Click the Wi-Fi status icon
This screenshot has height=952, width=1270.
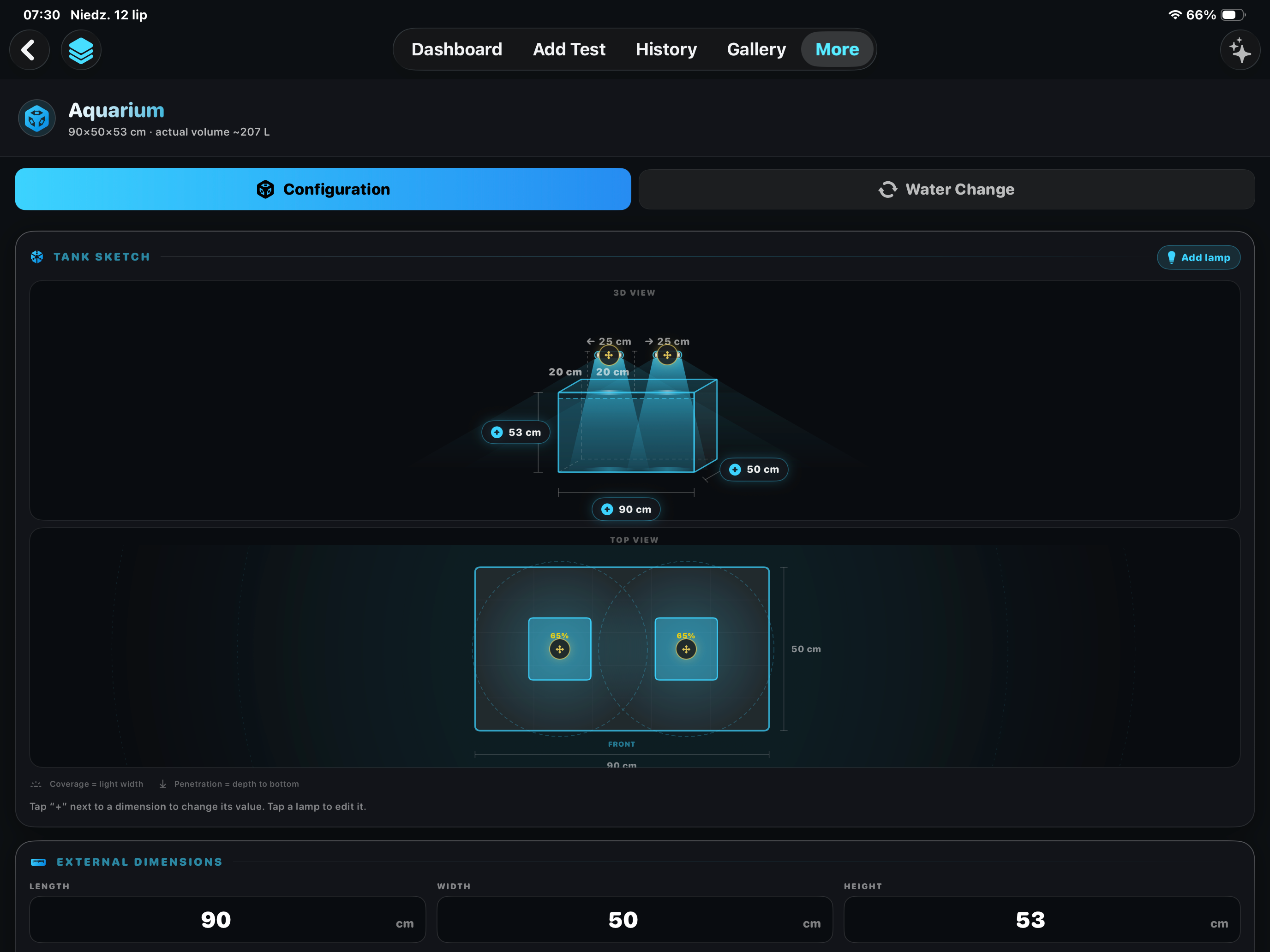[x=1174, y=15]
